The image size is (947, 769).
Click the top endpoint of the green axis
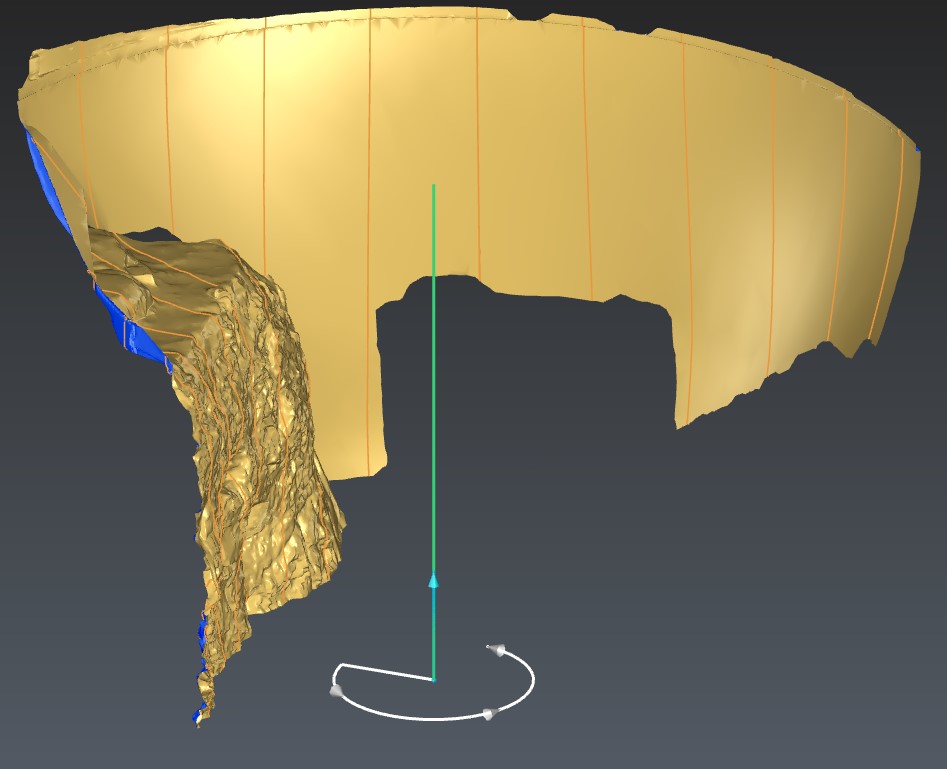point(433,186)
